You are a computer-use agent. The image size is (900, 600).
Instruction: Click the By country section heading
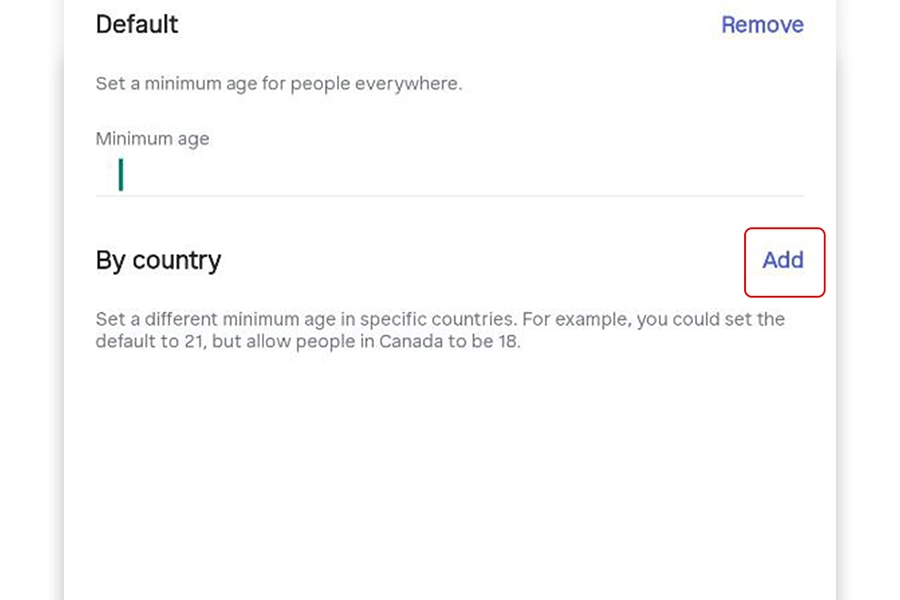pyautogui.click(x=158, y=261)
